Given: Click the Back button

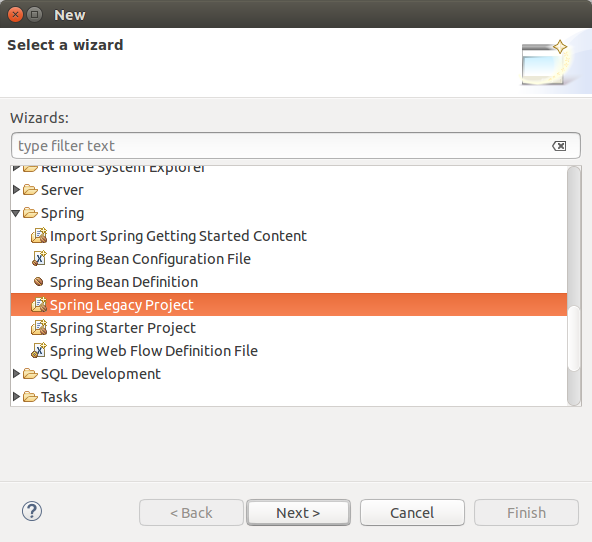Looking at the screenshot, I should (191, 513).
